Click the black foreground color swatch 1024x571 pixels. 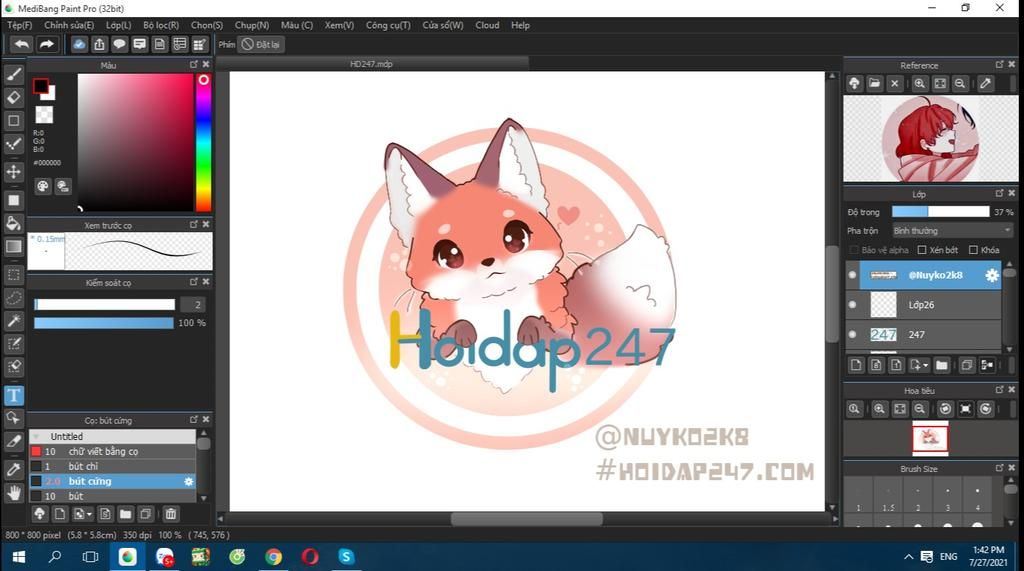pos(41,86)
